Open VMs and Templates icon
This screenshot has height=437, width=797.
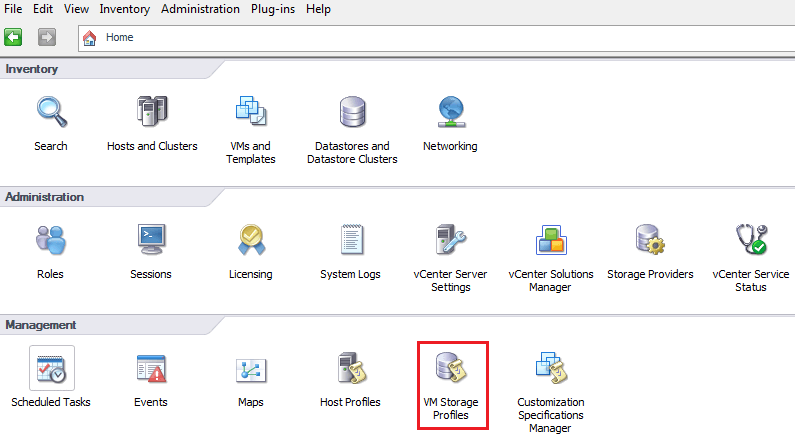[251, 111]
